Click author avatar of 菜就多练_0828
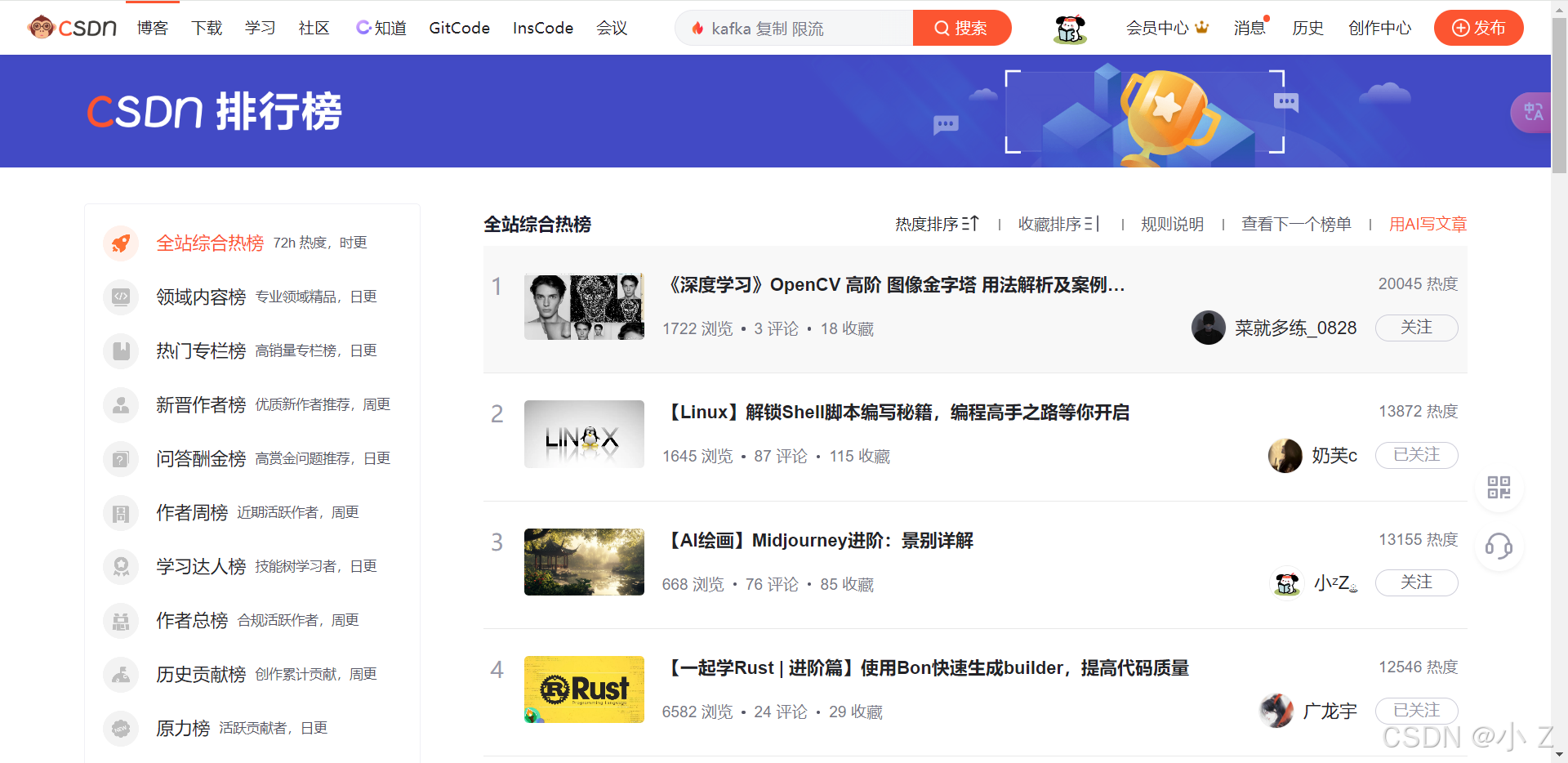 click(1209, 328)
